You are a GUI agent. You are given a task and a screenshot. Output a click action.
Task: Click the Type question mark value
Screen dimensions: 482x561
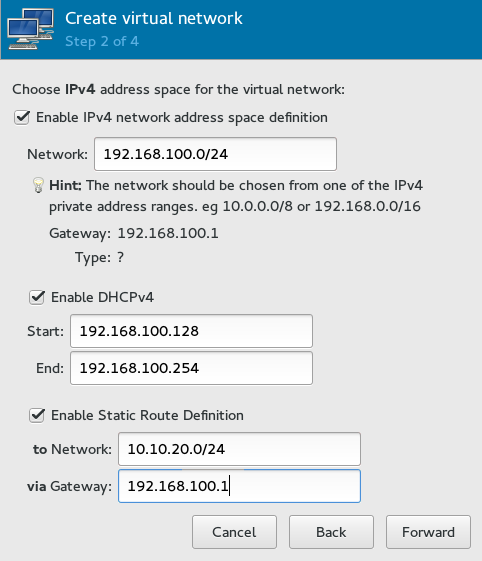click(121, 257)
